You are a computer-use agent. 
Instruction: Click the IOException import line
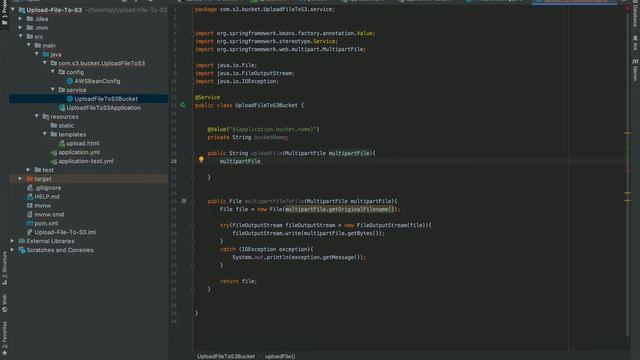237,81
